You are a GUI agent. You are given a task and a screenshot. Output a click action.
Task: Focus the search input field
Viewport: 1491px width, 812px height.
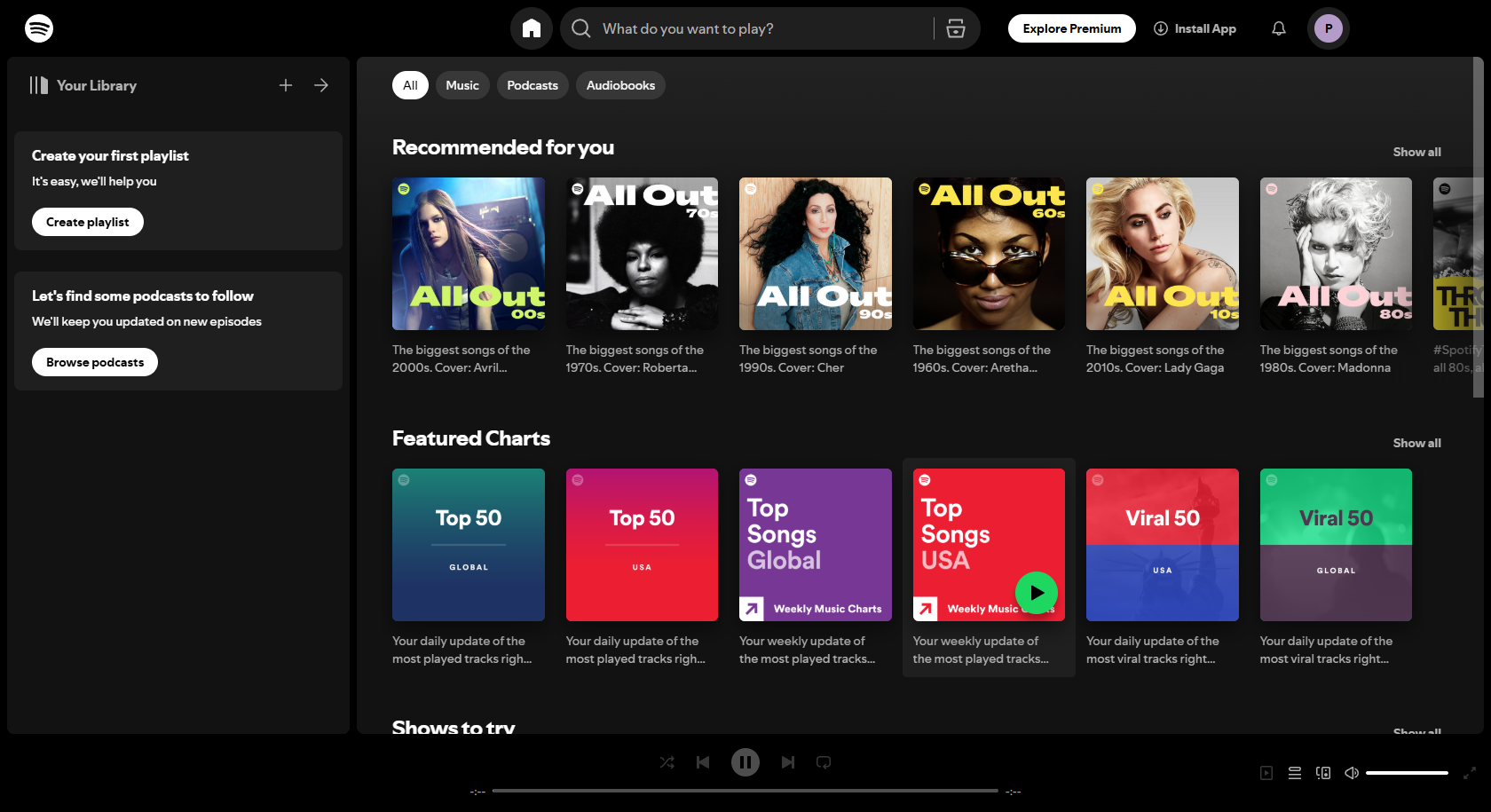click(763, 28)
